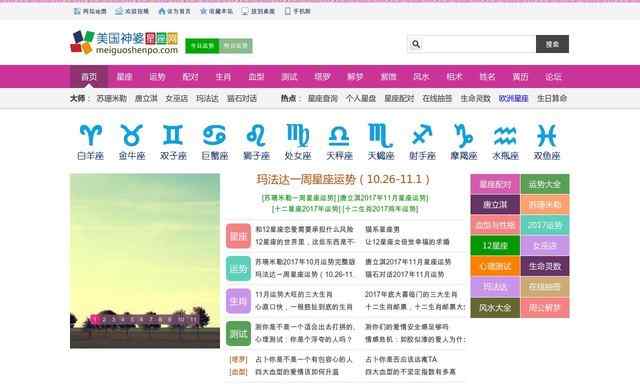Open the 生肖 navigation menu item
This screenshot has width=640, height=384.
pos(223,77)
